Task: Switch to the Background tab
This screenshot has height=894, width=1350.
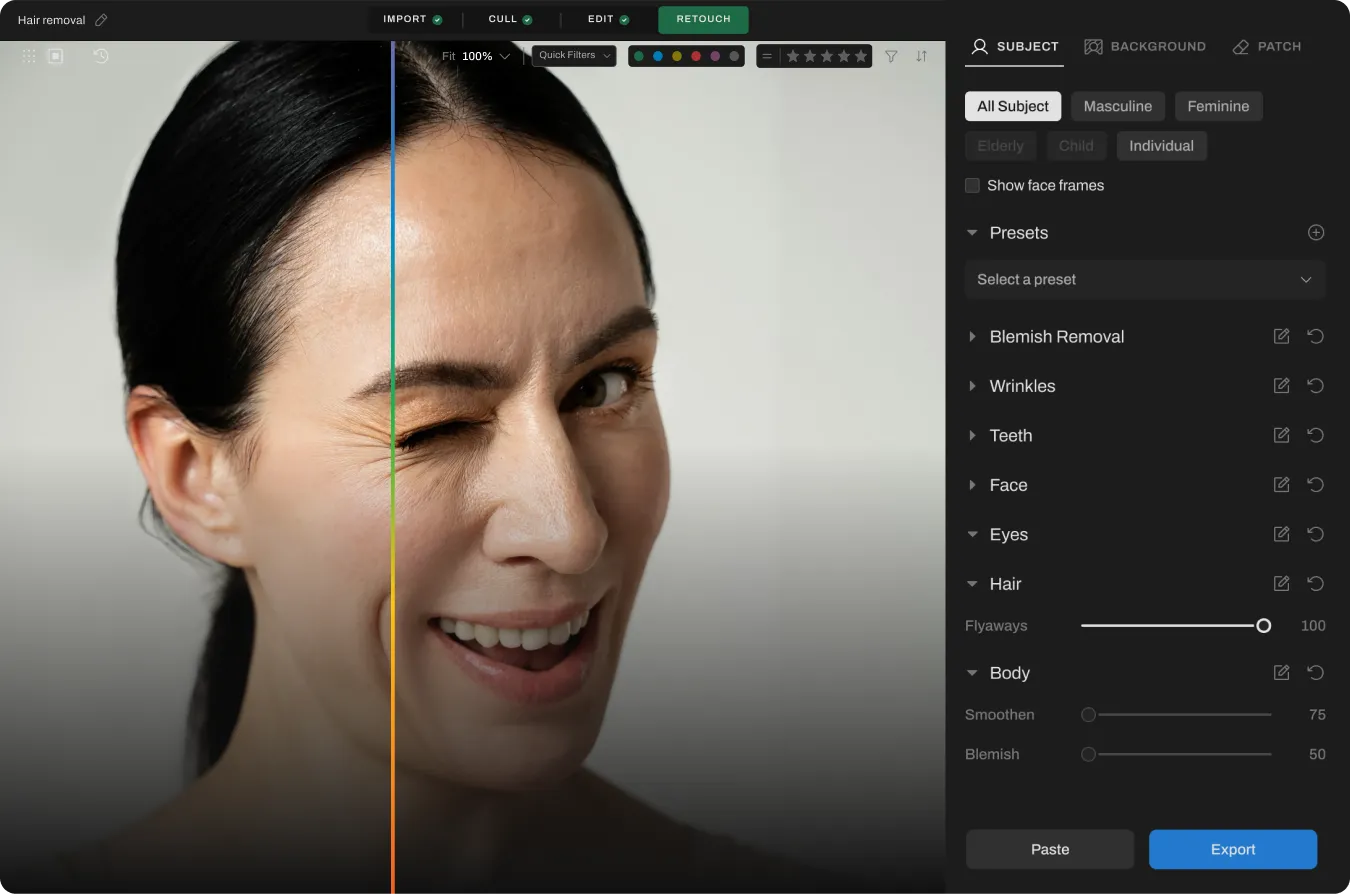Action: click(1145, 47)
